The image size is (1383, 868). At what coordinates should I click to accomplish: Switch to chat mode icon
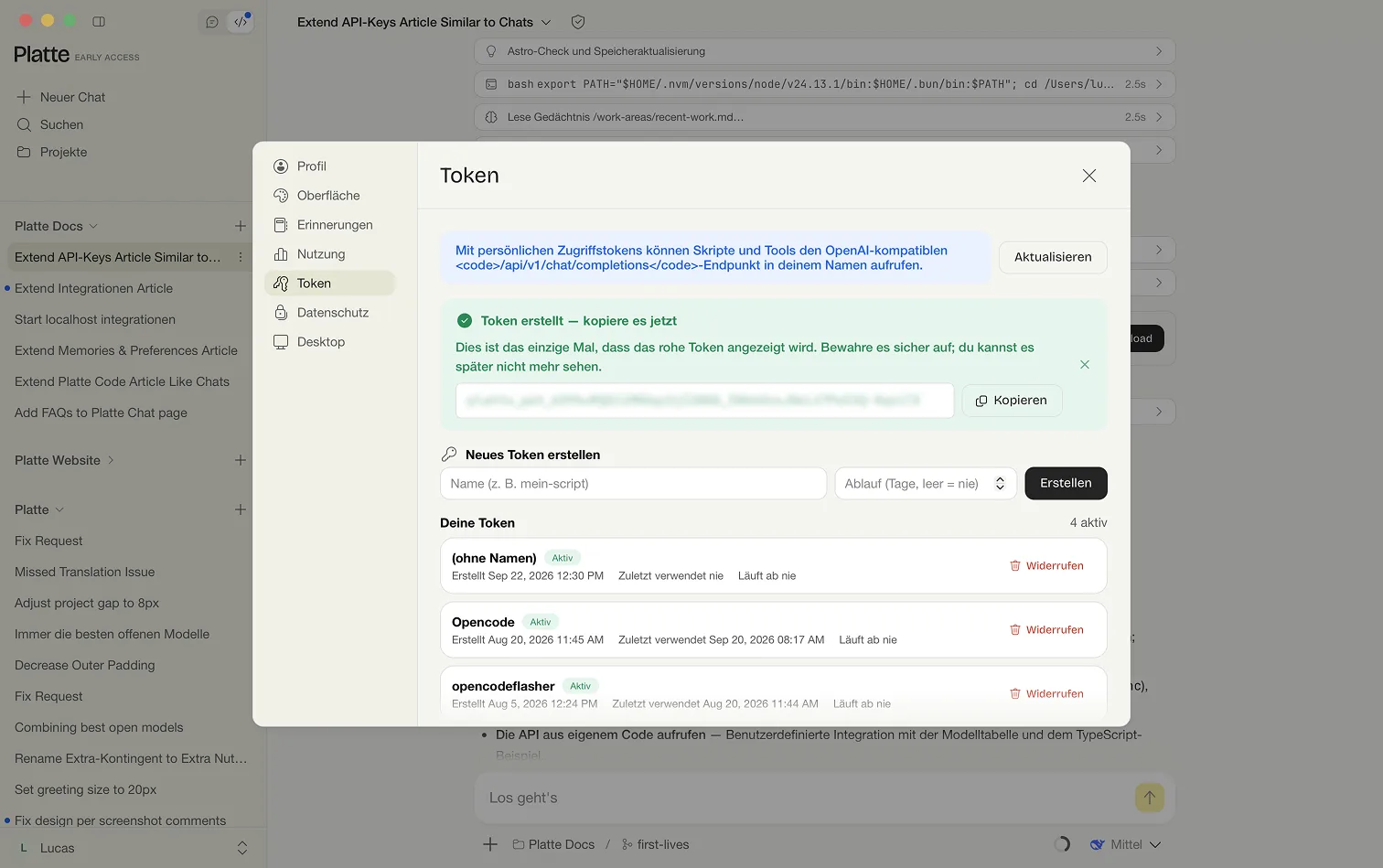(212, 22)
